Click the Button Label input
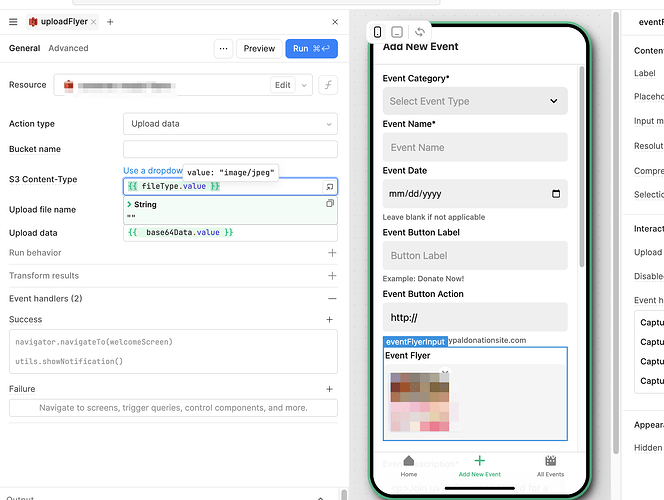This screenshot has height=500, width=664. tap(475, 255)
